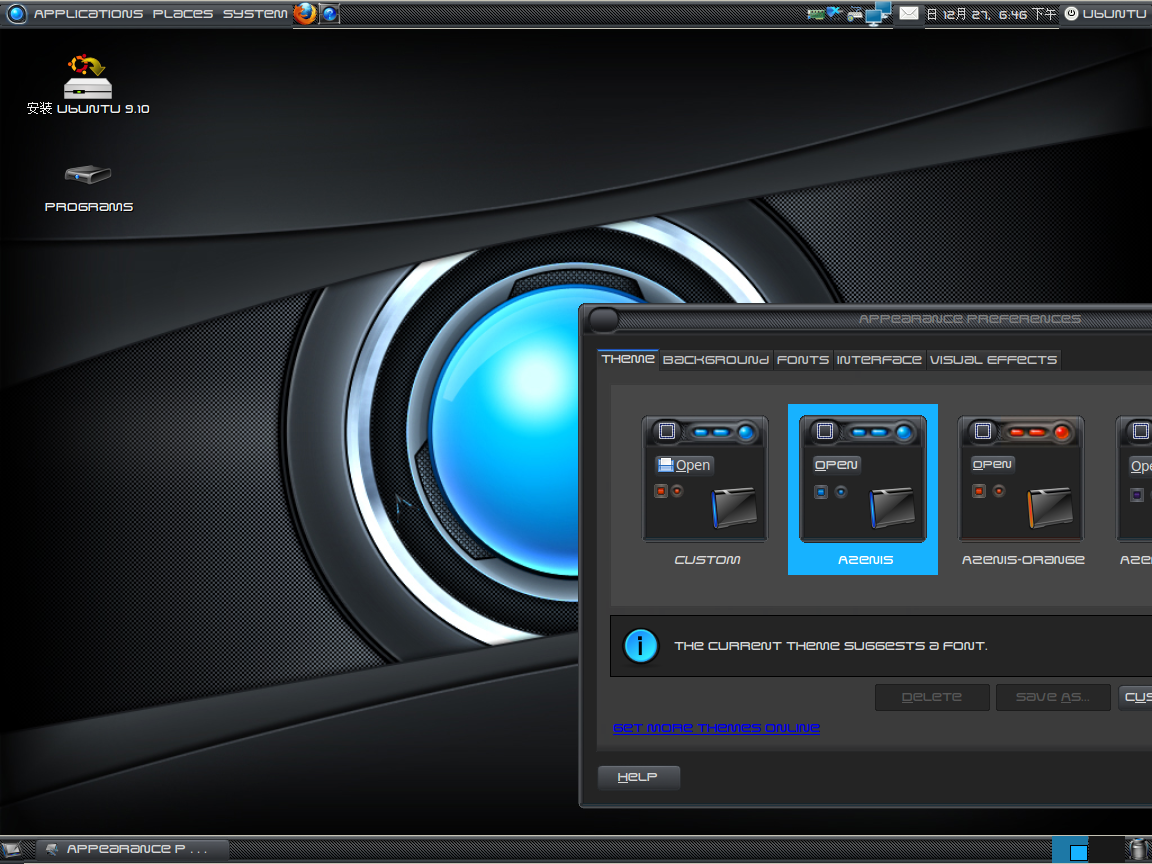Open the mail envelope icon in the tray

(x=907, y=13)
